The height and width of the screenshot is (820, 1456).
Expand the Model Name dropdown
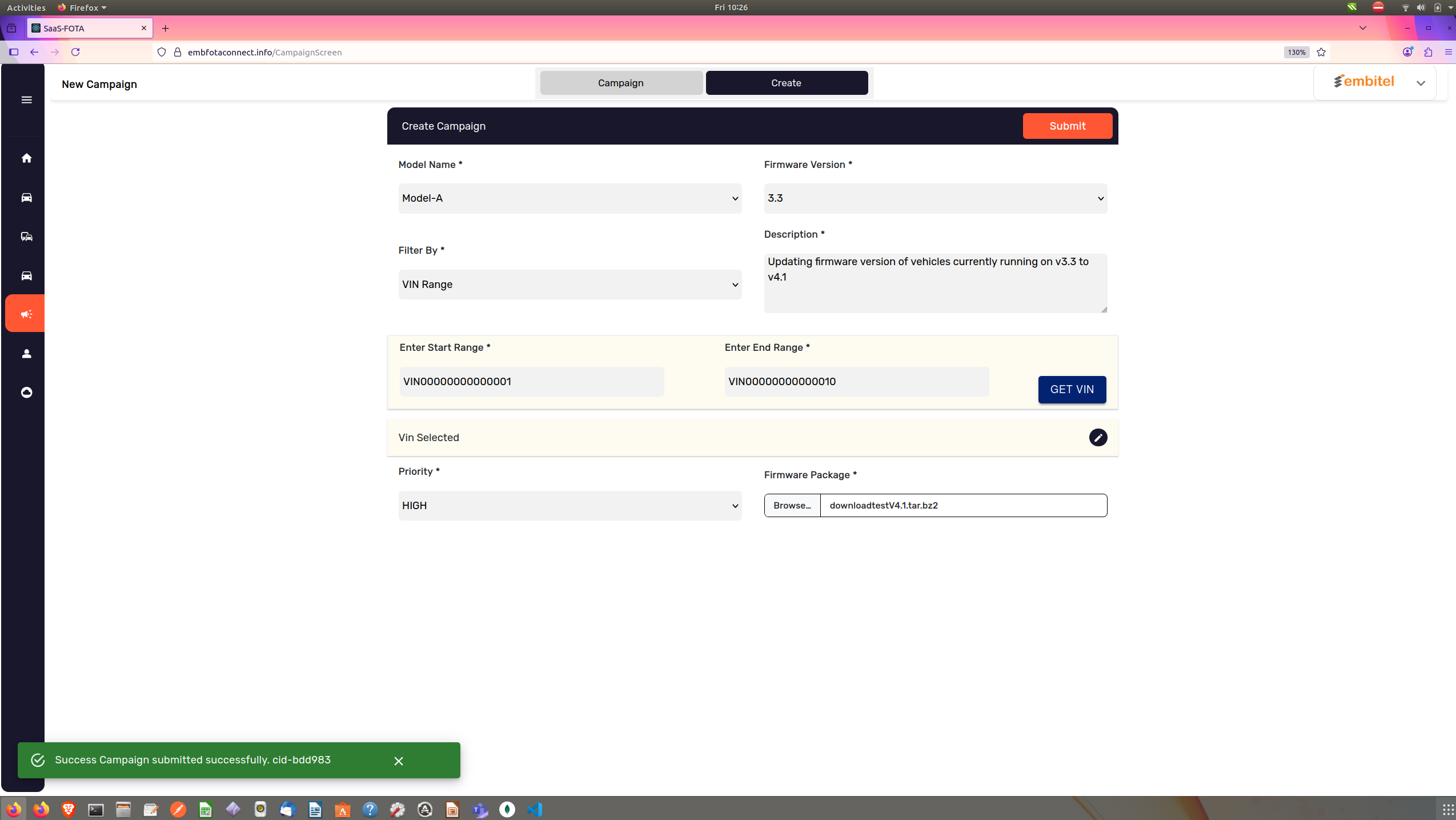click(x=569, y=198)
